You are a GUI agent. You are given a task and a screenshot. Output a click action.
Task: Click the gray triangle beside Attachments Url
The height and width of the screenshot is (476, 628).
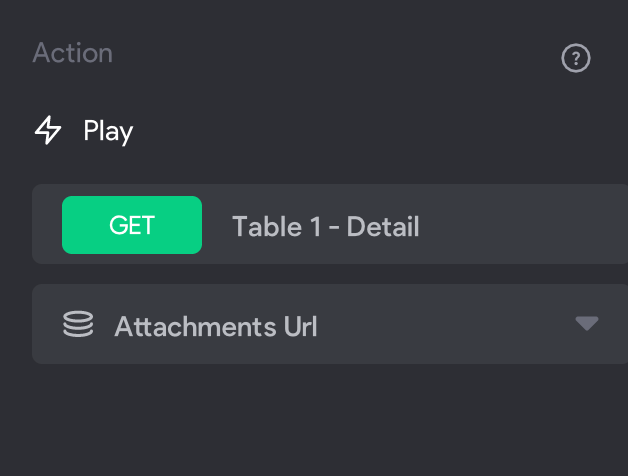[587, 323]
